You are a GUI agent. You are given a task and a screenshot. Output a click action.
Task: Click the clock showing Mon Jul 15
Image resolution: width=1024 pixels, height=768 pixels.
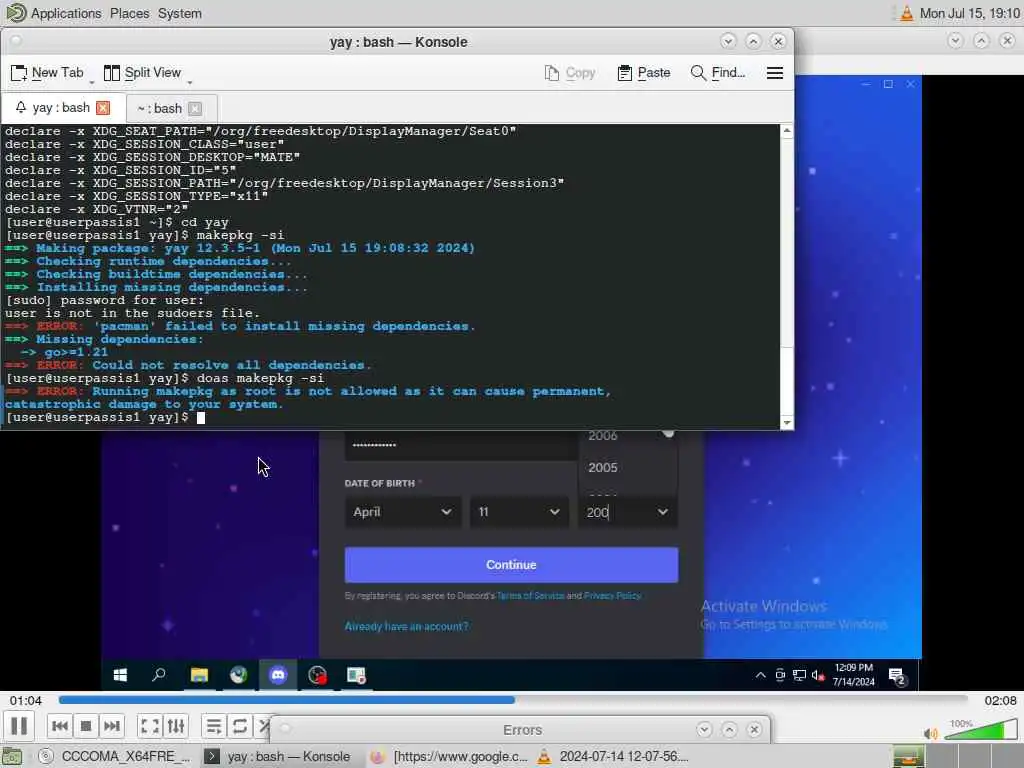[x=970, y=13]
